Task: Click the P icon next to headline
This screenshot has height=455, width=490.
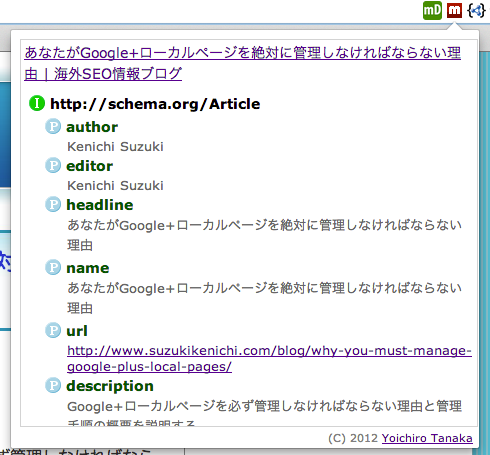Action: (53, 204)
